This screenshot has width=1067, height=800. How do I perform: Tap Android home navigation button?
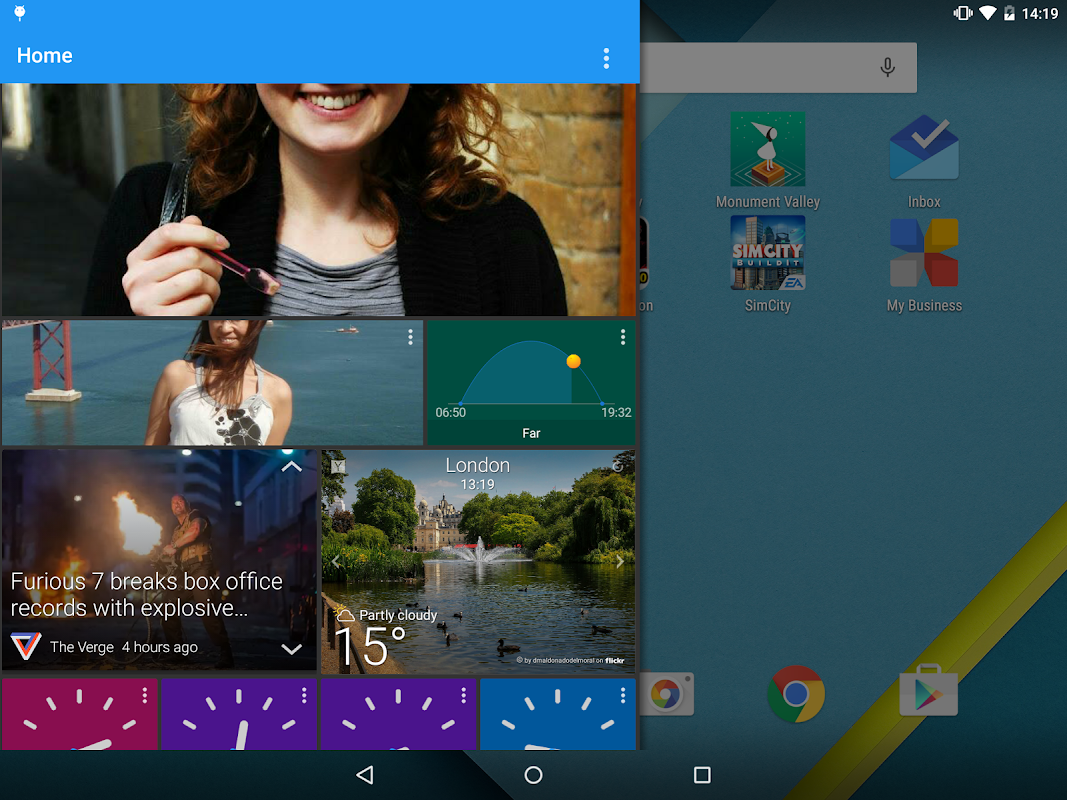[x=534, y=775]
